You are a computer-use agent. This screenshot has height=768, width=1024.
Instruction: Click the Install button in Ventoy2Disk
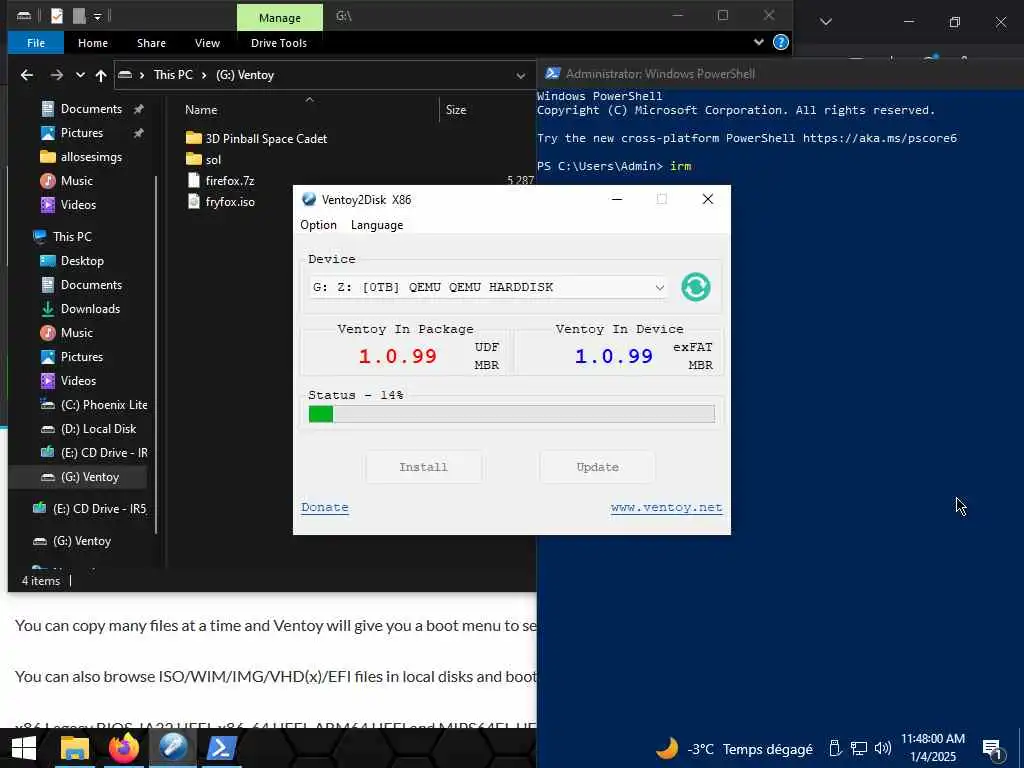[423, 467]
